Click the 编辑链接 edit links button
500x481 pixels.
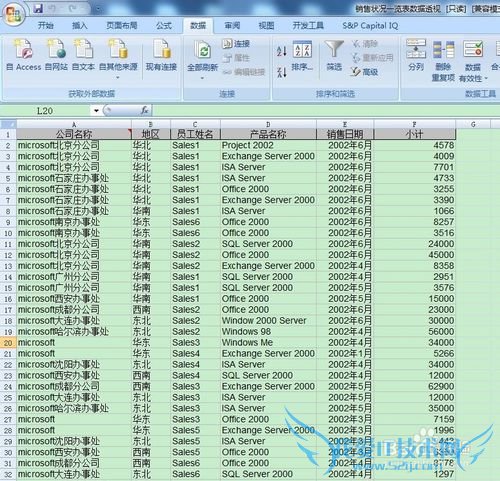[x=244, y=72]
